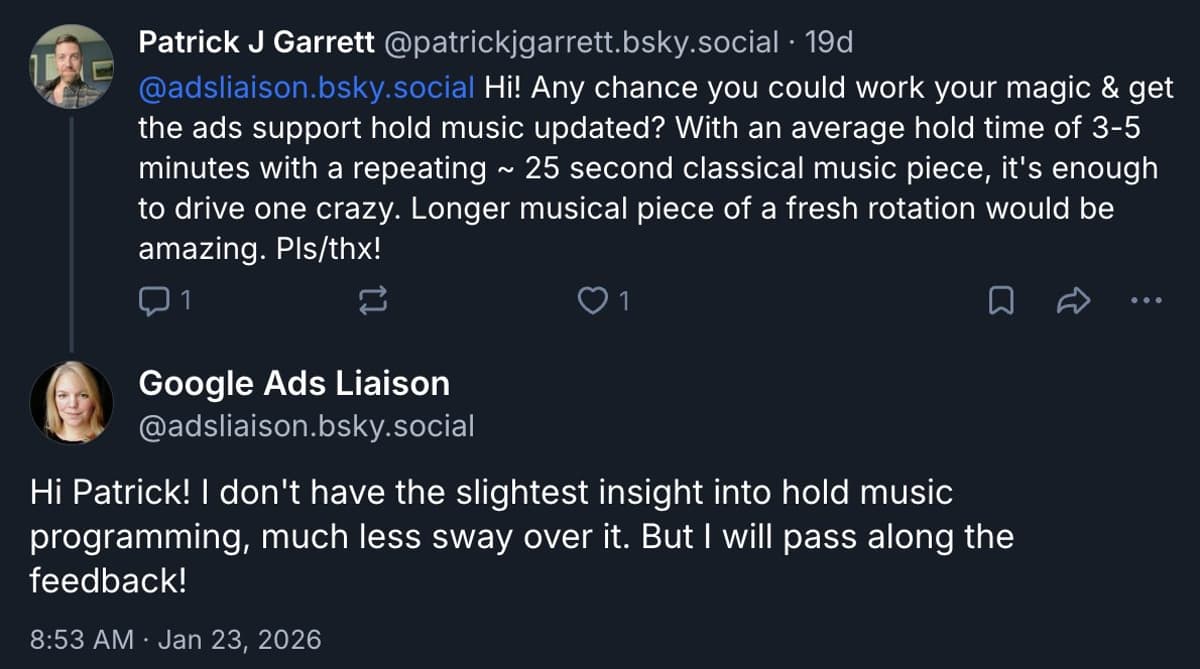This screenshot has height=669, width=1200.
Task: Repost Patrick's post using the repost icon
Action: click(371, 301)
